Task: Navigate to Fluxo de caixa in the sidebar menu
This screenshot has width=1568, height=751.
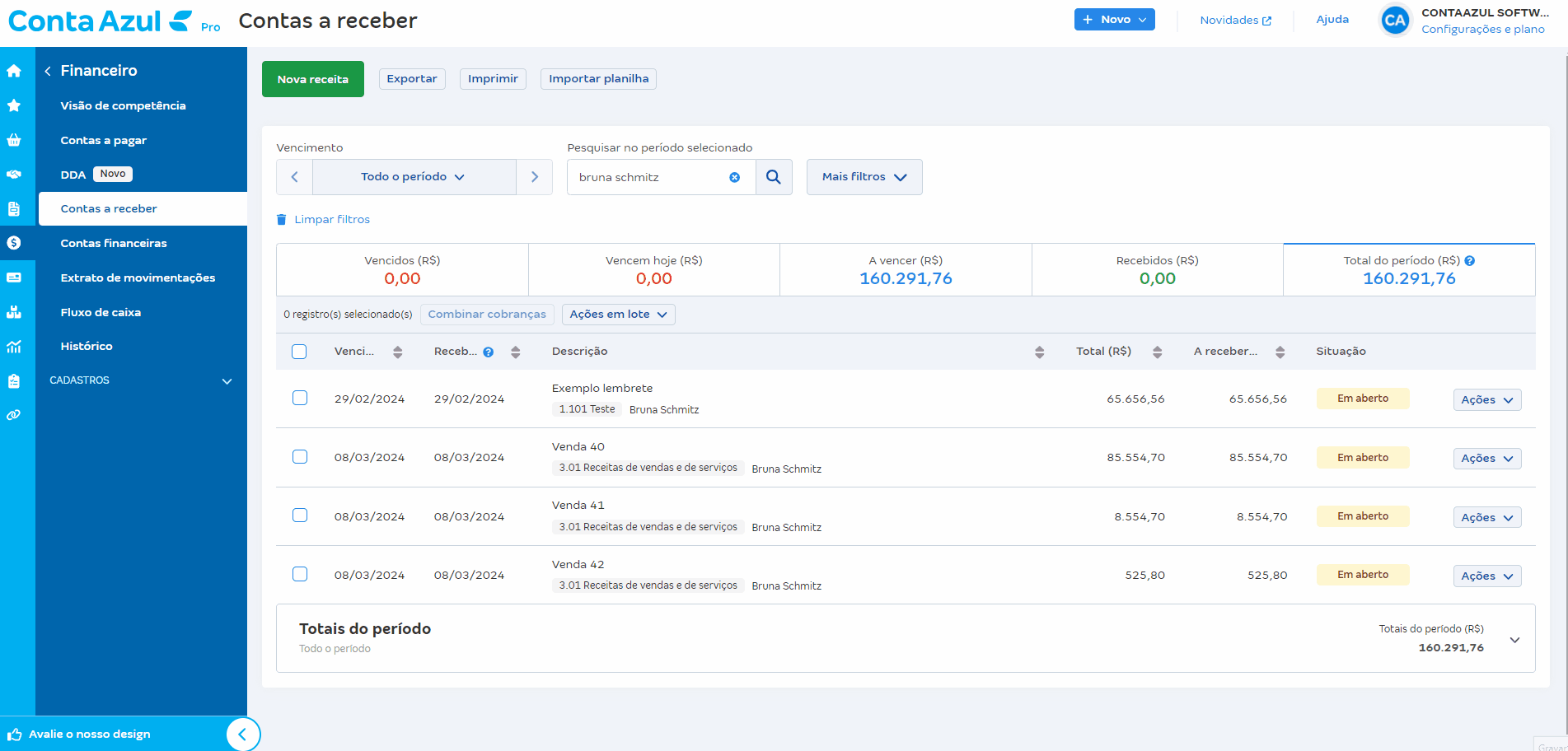Action: click(101, 312)
